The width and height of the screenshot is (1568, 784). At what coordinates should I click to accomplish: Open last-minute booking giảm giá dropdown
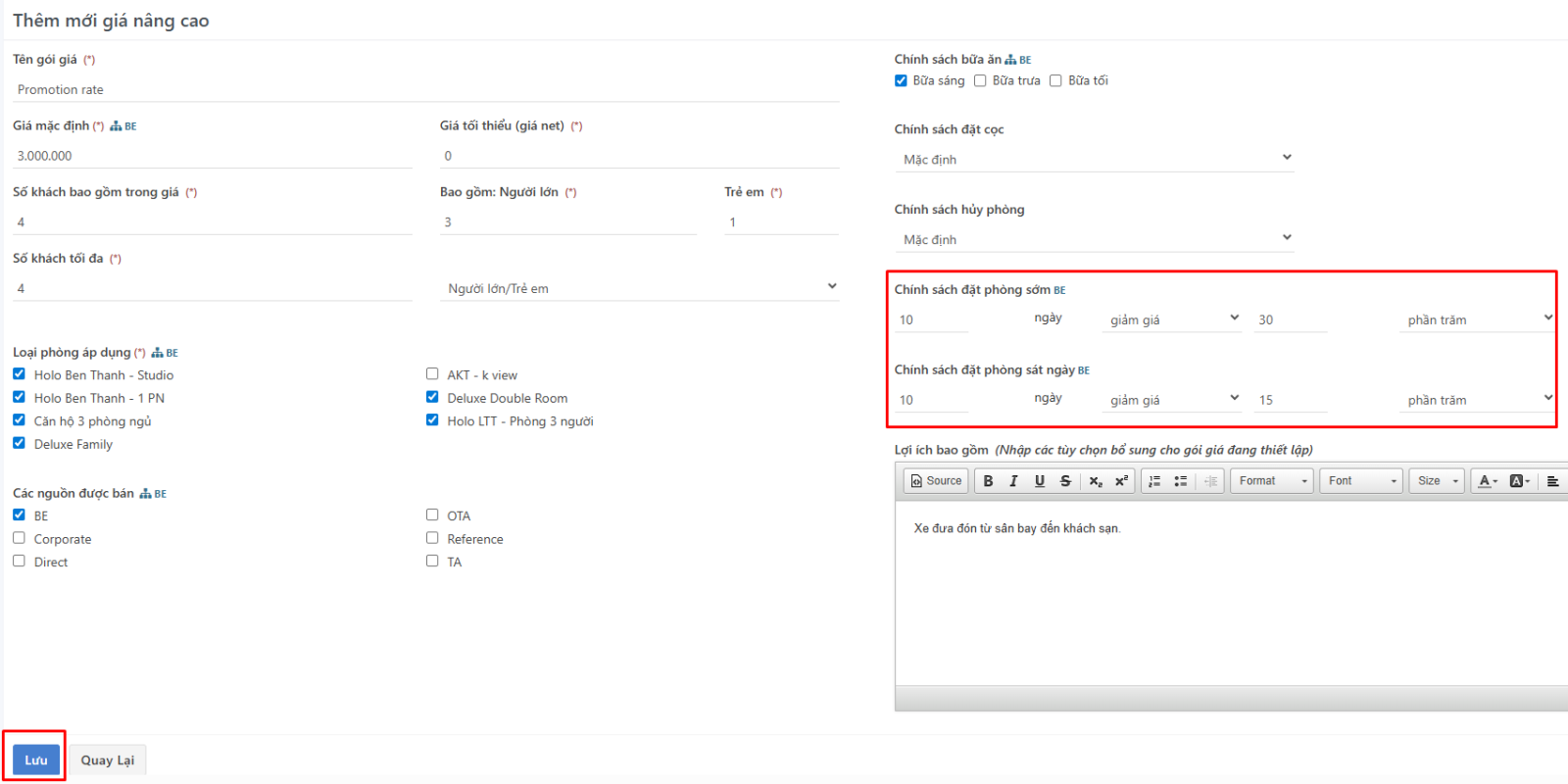(1172, 400)
